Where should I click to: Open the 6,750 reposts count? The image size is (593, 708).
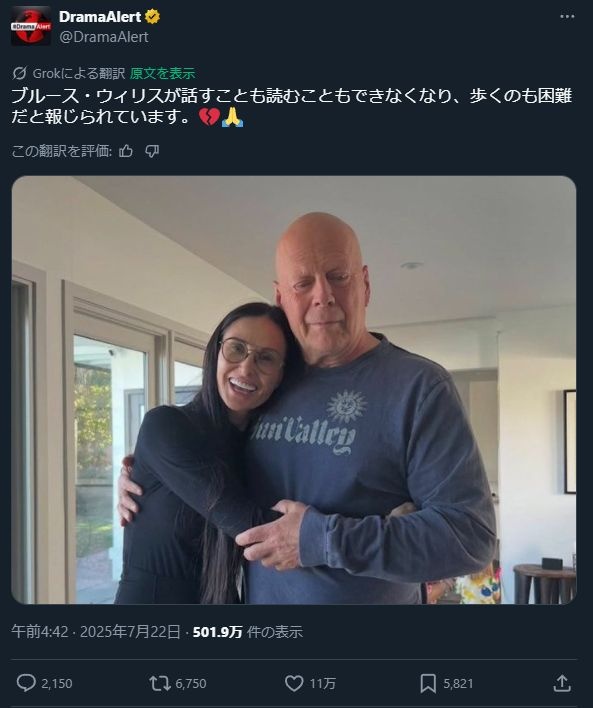pos(191,684)
